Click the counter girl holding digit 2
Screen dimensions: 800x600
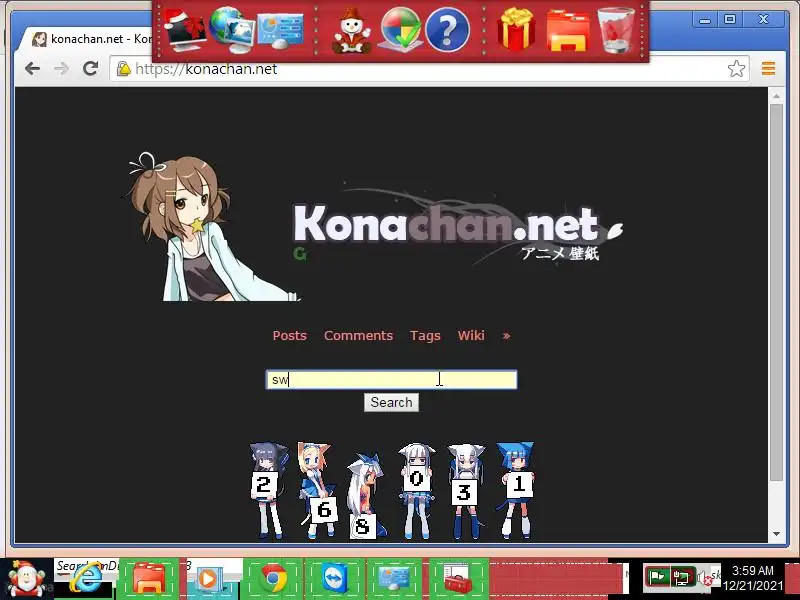click(267, 490)
